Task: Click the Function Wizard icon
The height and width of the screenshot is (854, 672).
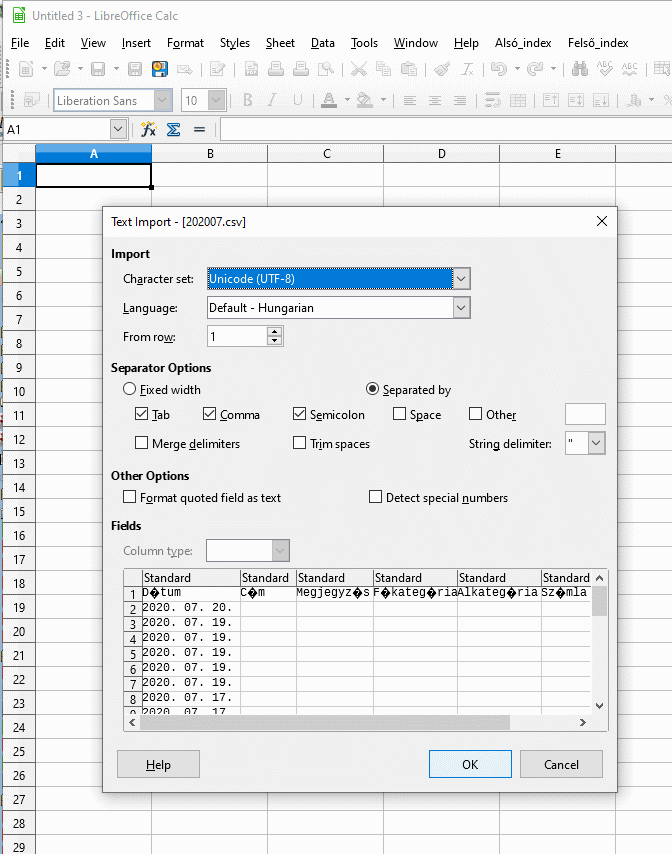Action: click(149, 130)
